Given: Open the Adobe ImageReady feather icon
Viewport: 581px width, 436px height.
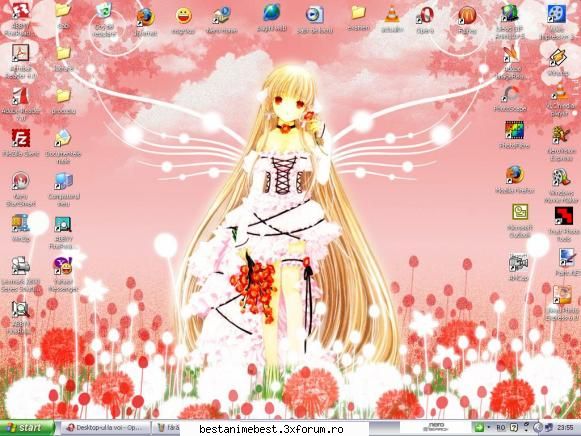Looking at the screenshot, I should [x=511, y=54].
